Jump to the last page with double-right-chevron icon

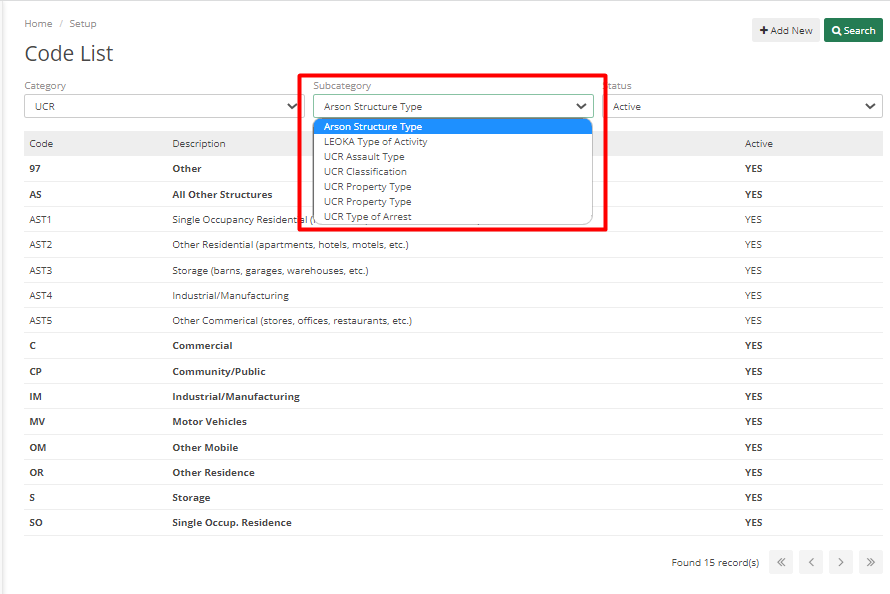tap(869, 562)
